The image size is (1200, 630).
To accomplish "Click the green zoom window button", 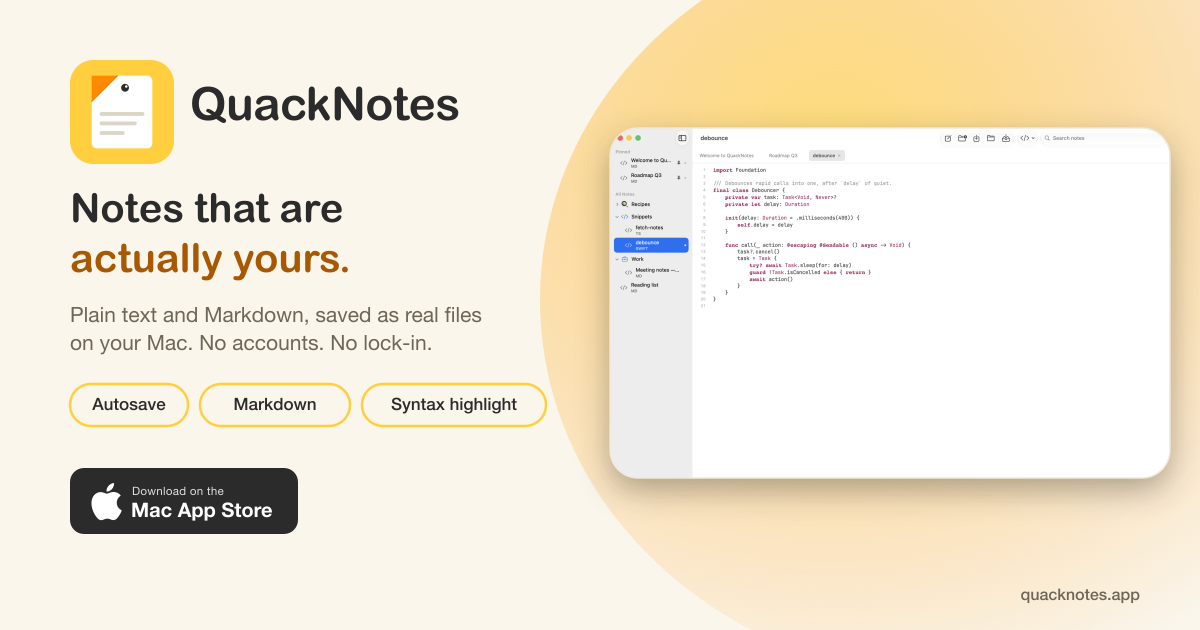I will (x=638, y=138).
